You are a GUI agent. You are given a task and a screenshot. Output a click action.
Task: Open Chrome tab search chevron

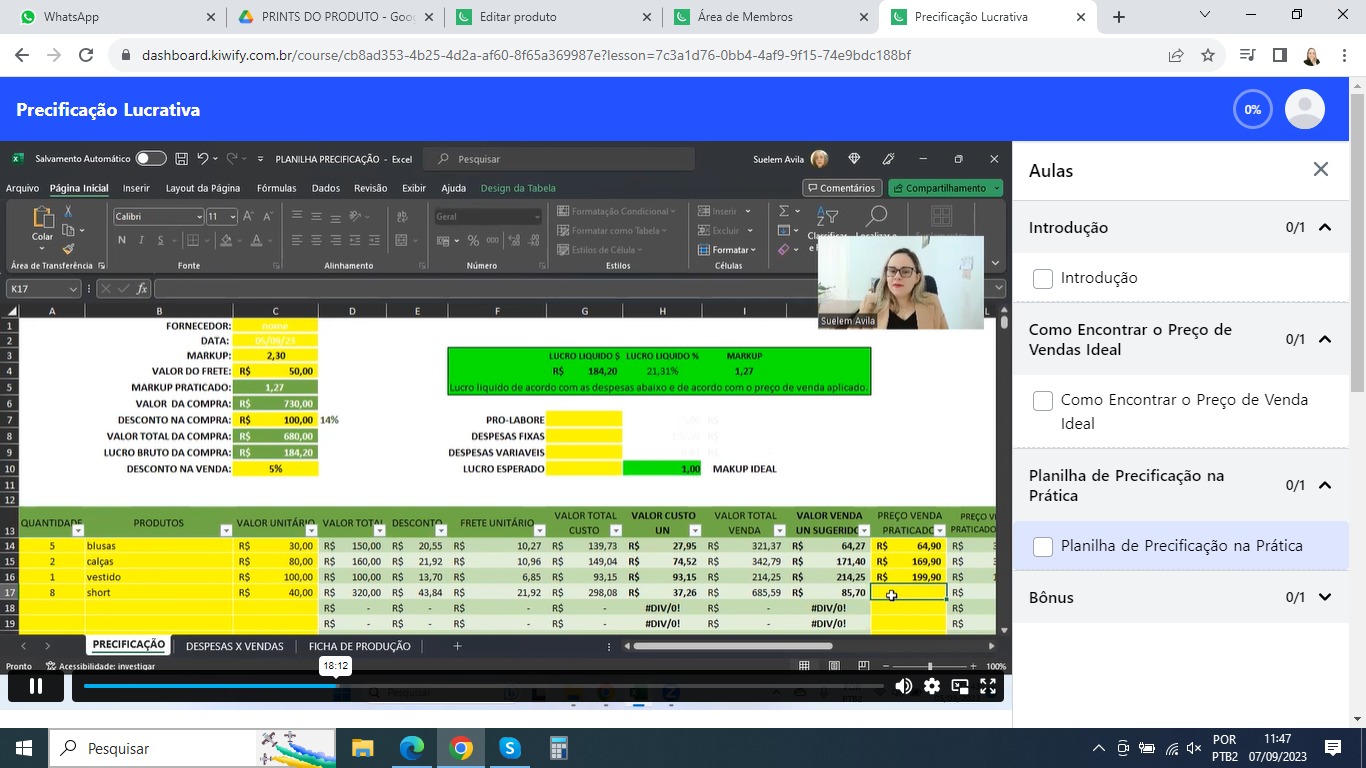coord(1205,15)
